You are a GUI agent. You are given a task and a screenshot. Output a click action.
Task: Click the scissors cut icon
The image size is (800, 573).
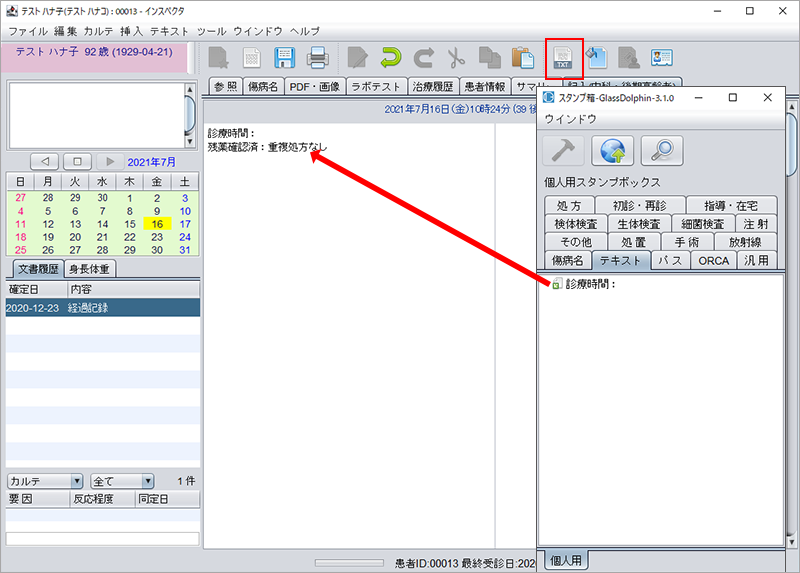click(x=456, y=57)
